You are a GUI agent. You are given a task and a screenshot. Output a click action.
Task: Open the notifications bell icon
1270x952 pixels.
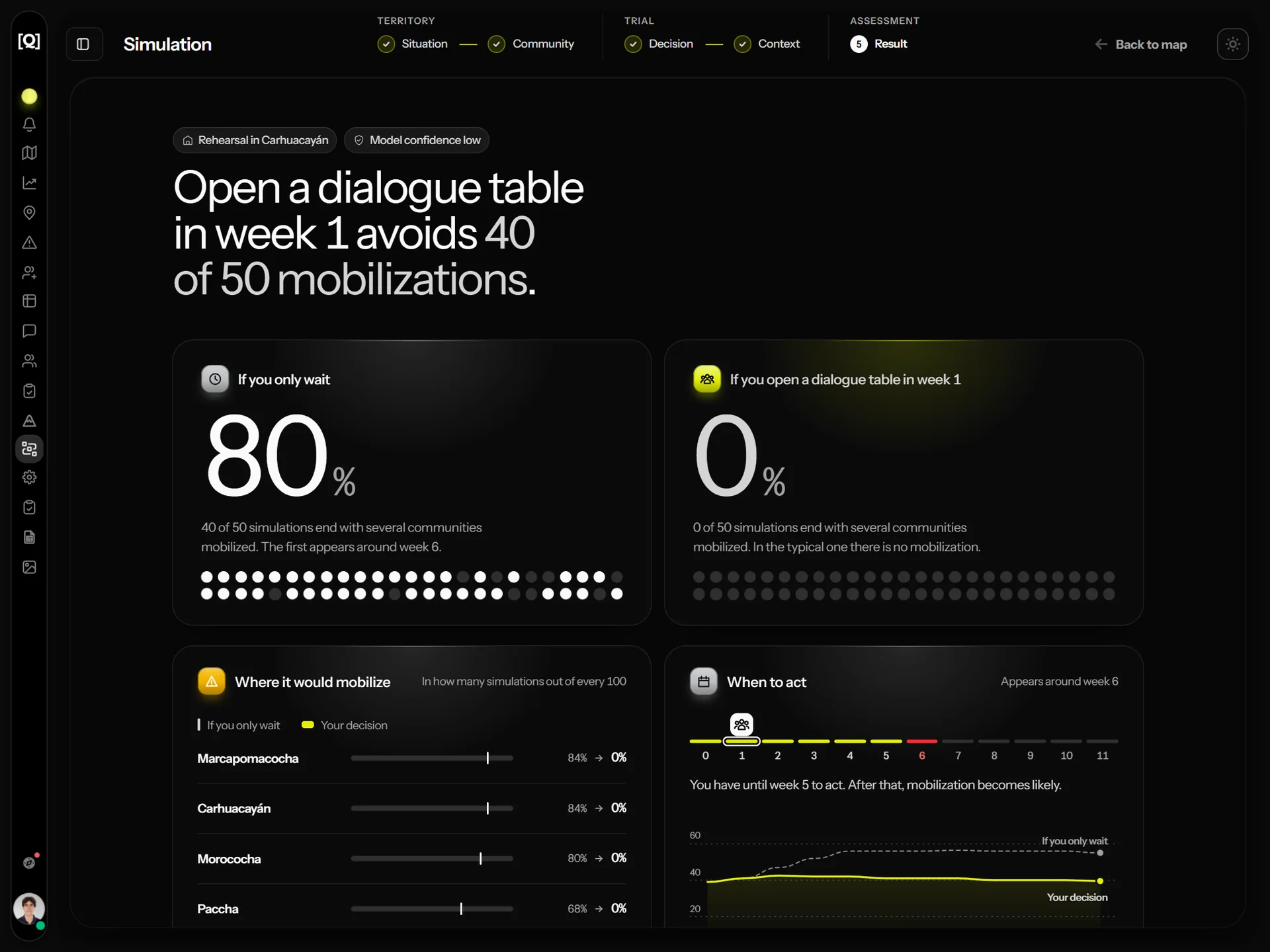coord(29,124)
